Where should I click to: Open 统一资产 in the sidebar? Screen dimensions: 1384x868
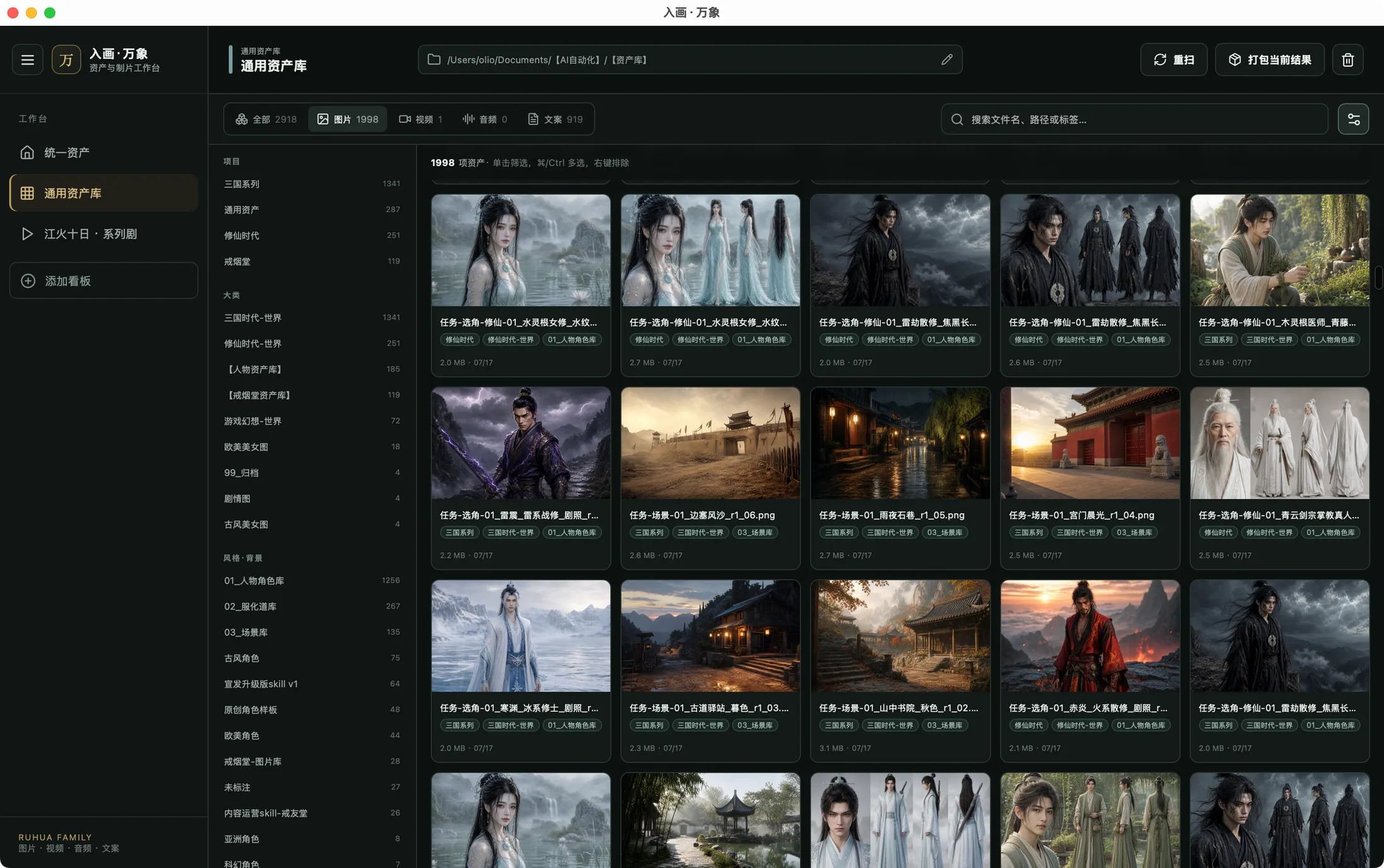pos(104,152)
